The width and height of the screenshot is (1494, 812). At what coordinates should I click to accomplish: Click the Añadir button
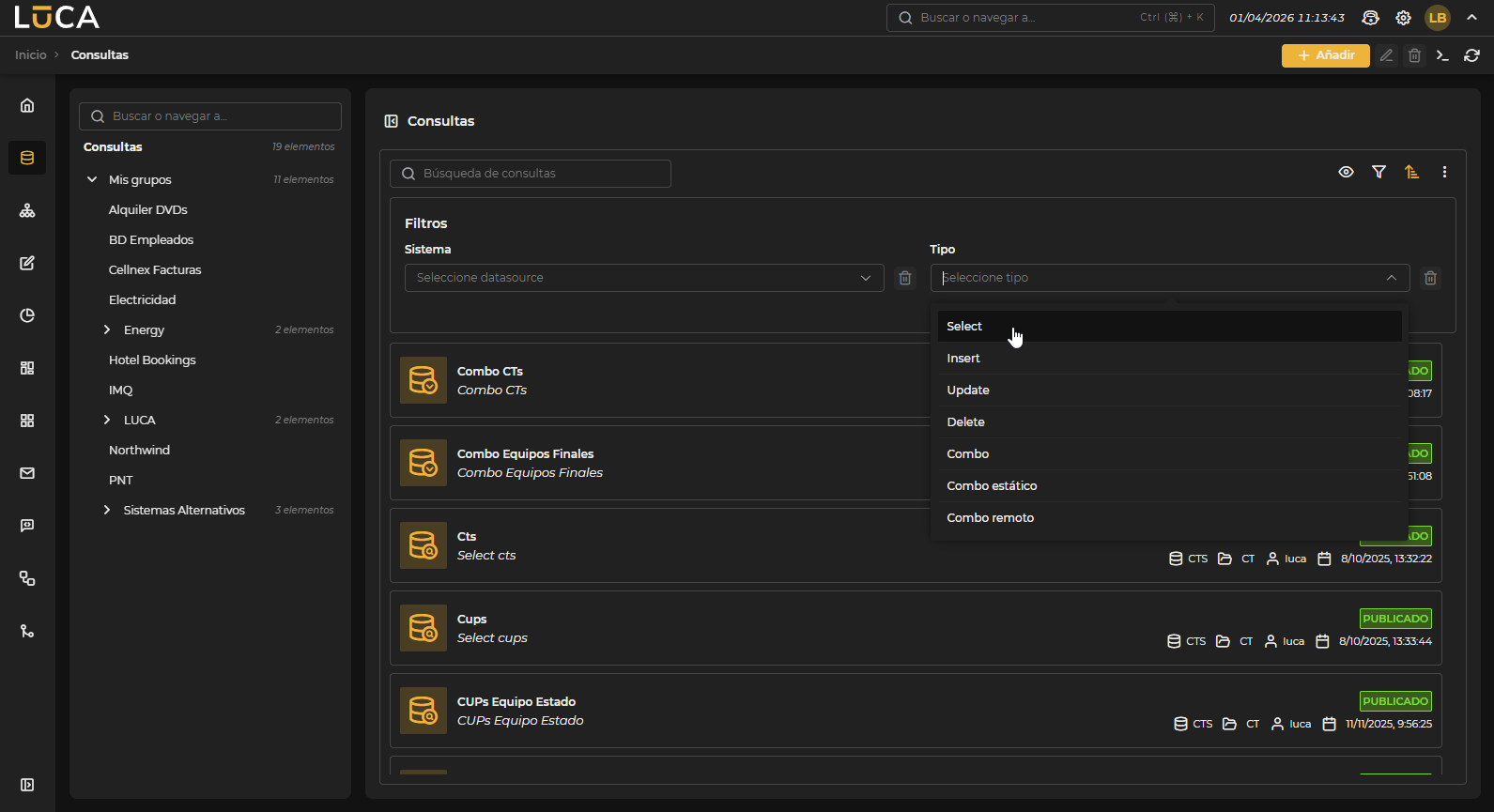pyautogui.click(x=1326, y=55)
